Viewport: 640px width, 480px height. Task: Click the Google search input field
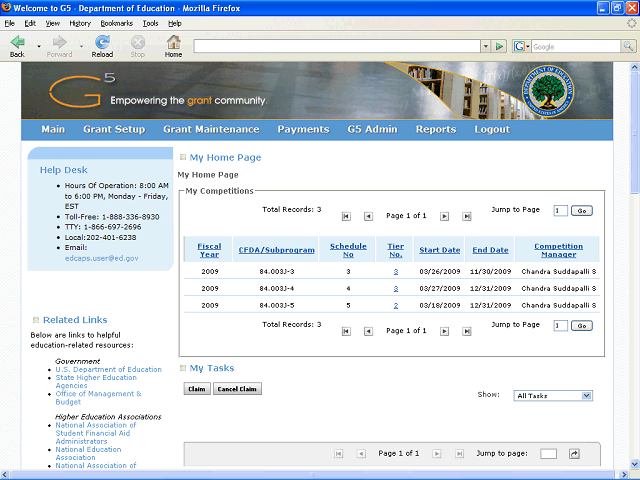click(x=576, y=47)
